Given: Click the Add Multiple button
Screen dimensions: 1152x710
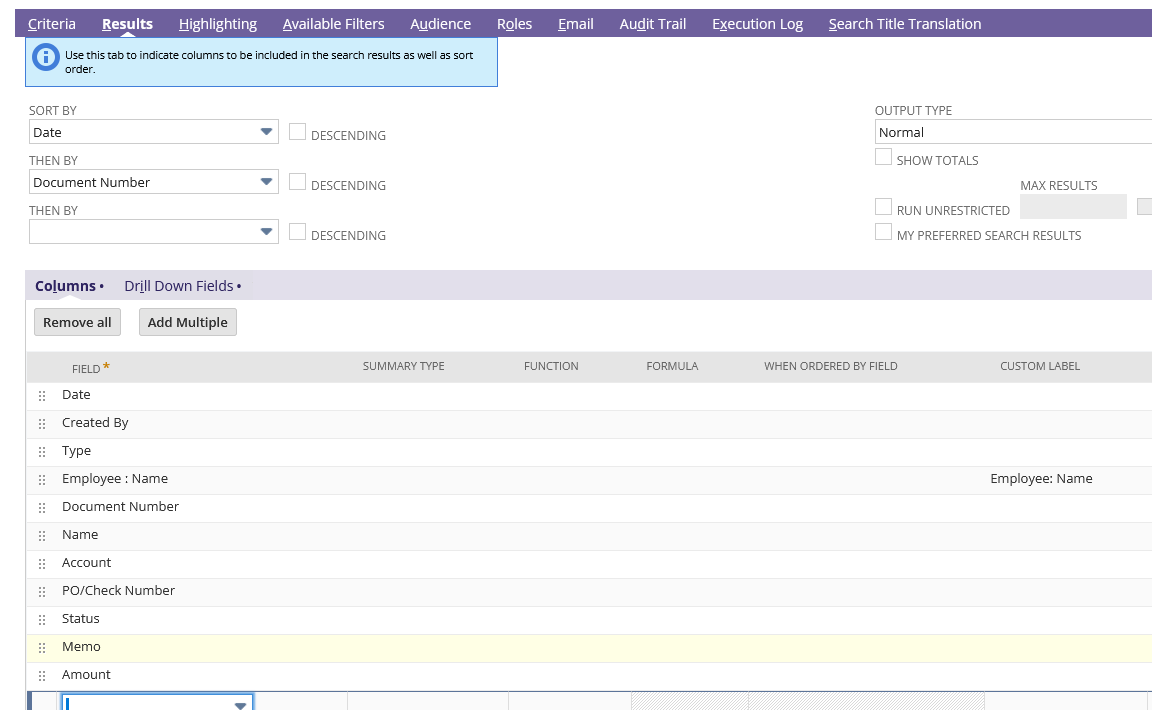Looking at the screenshot, I should 187,322.
